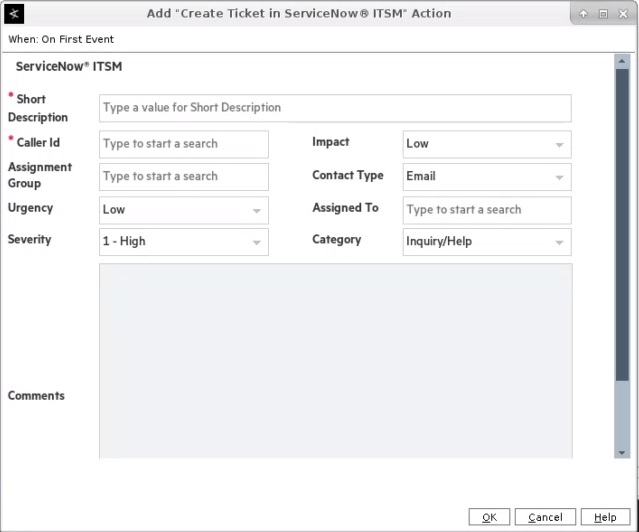
Task: Click the Cancel button
Action: tap(545, 517)
